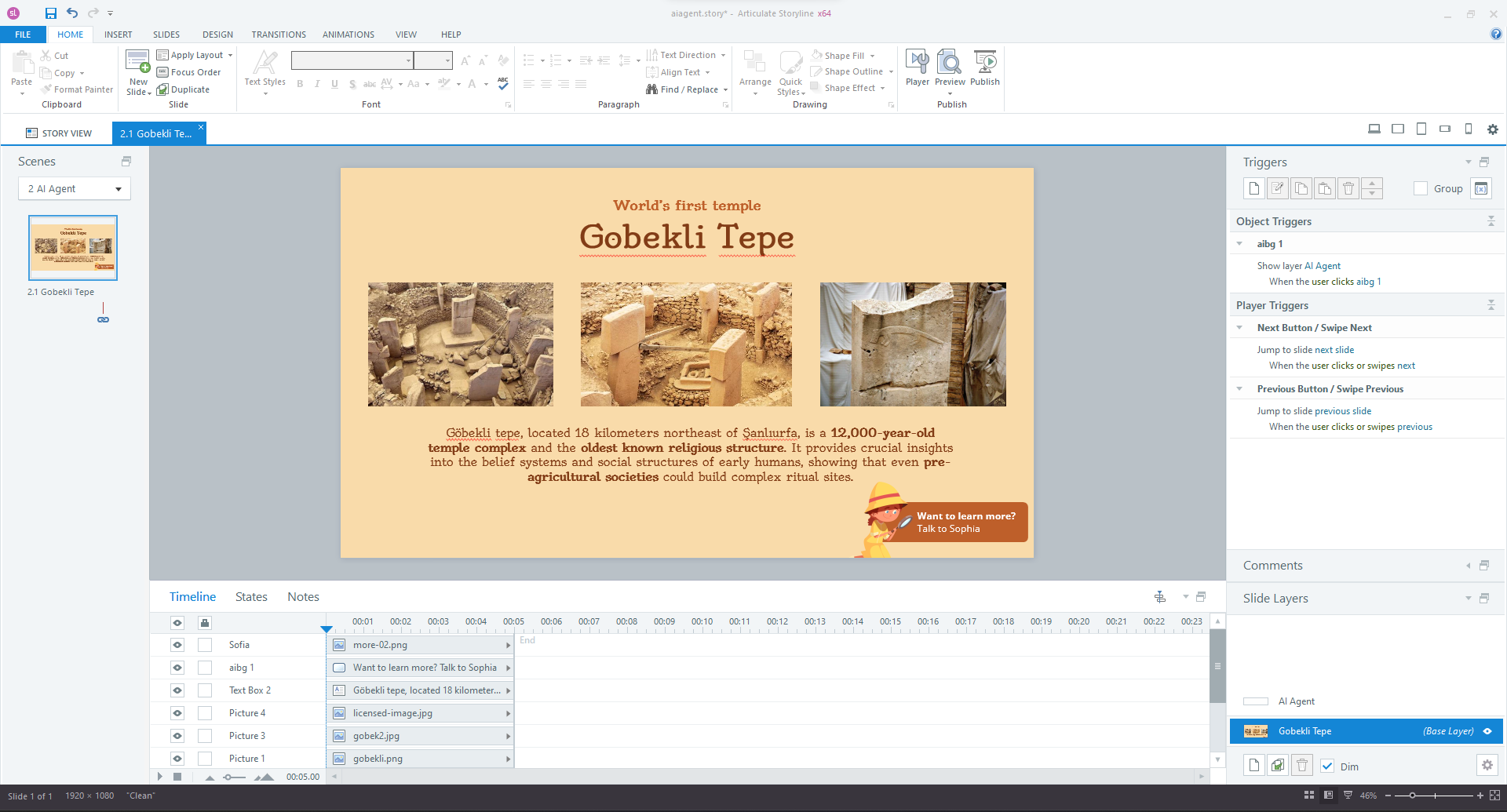Viewport: 1507px width, 812px height.
Task: Click the Duplicate slide button
Action: coord(184,89)
